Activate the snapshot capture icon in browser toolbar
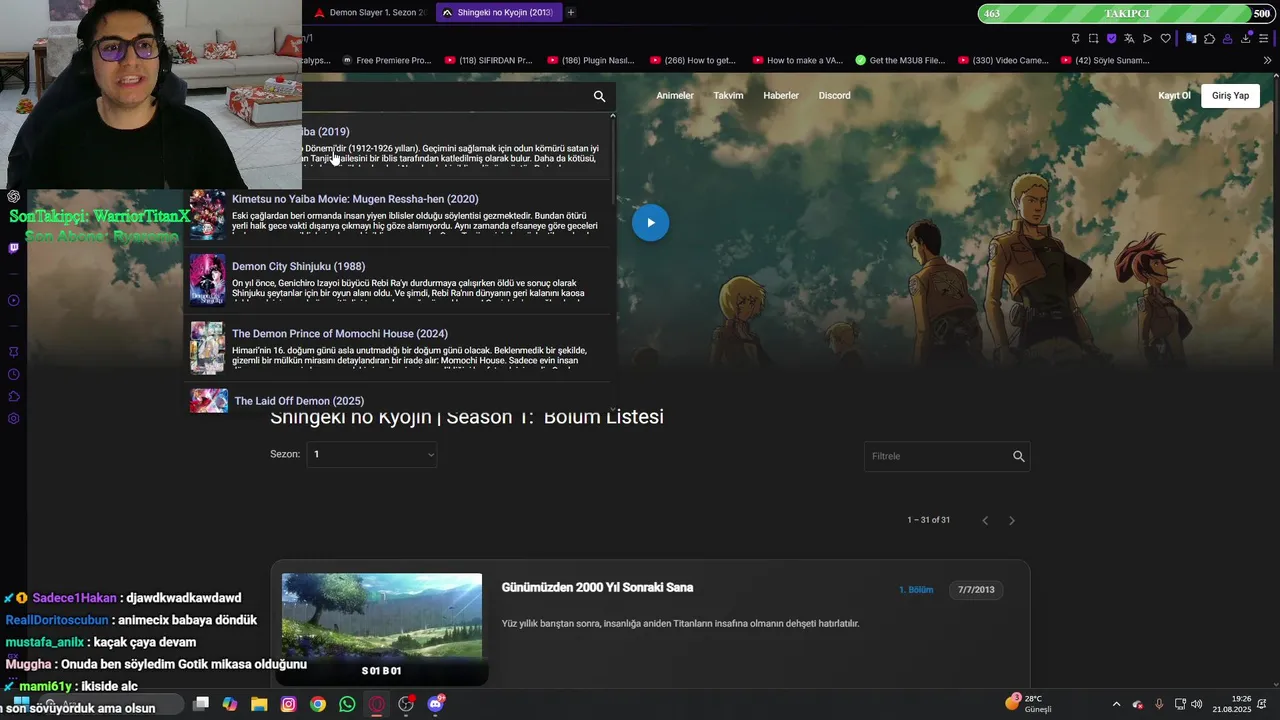Image resolution: width=1280 pixels, height=720 pixels. pos(1093,38)
